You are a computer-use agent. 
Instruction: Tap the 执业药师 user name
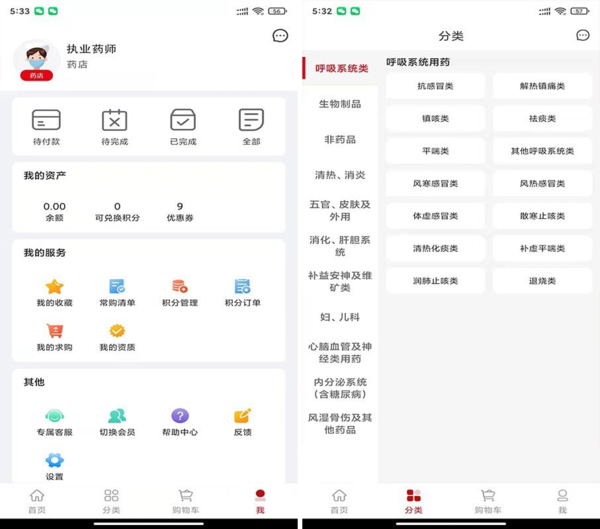click(91, 49)
